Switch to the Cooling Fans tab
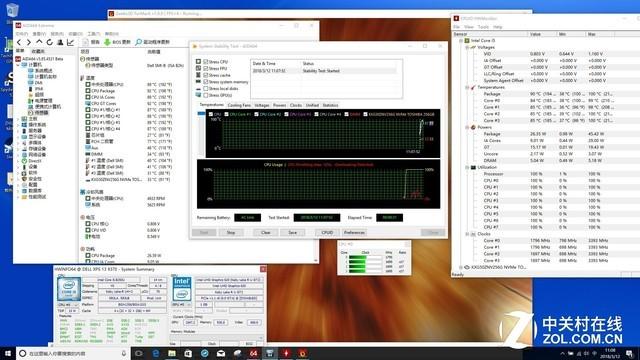Image resolution: width=640 pixels, height=360 pixels. (239, 105)
